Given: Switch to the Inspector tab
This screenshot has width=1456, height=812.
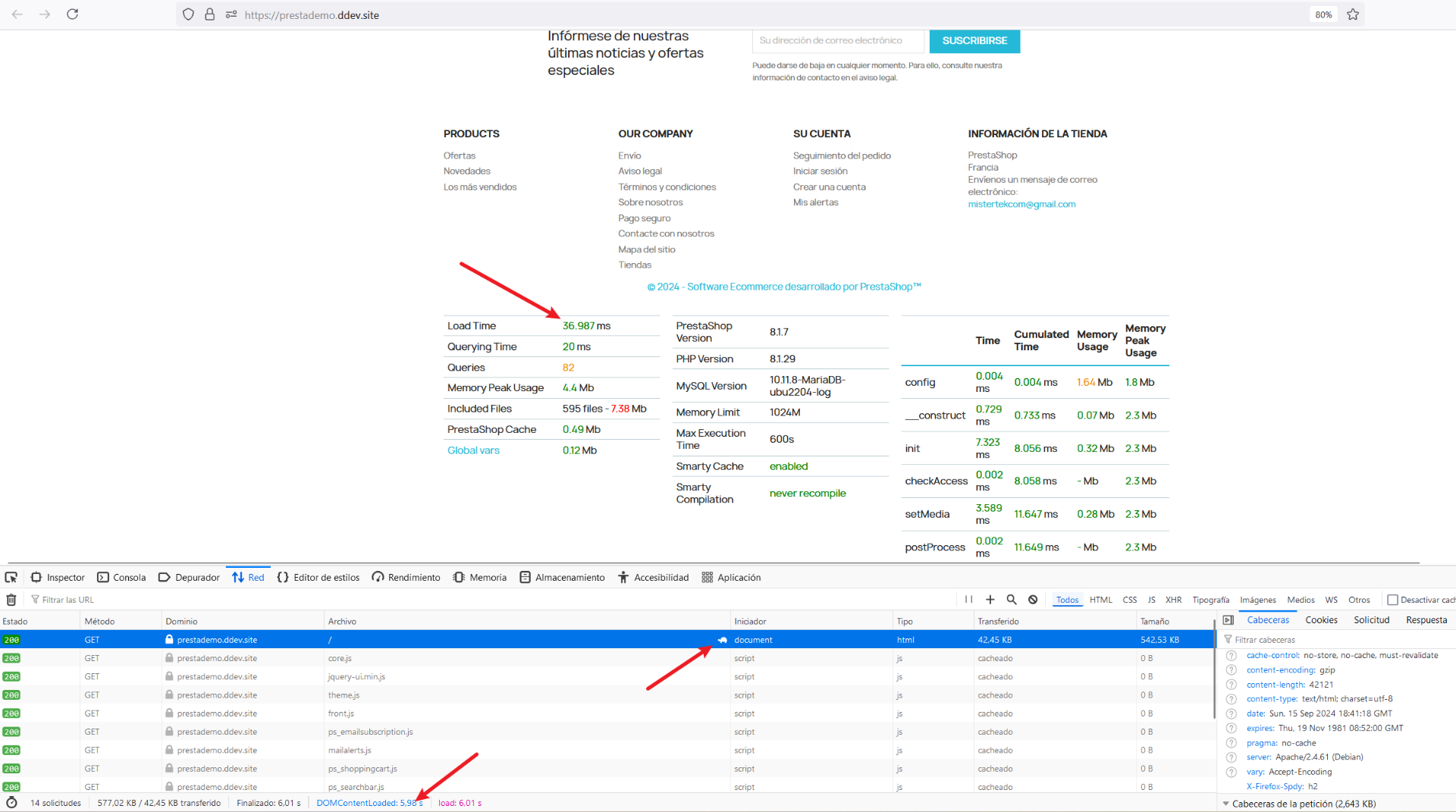Looking at the screenshot, I should 58,577.
